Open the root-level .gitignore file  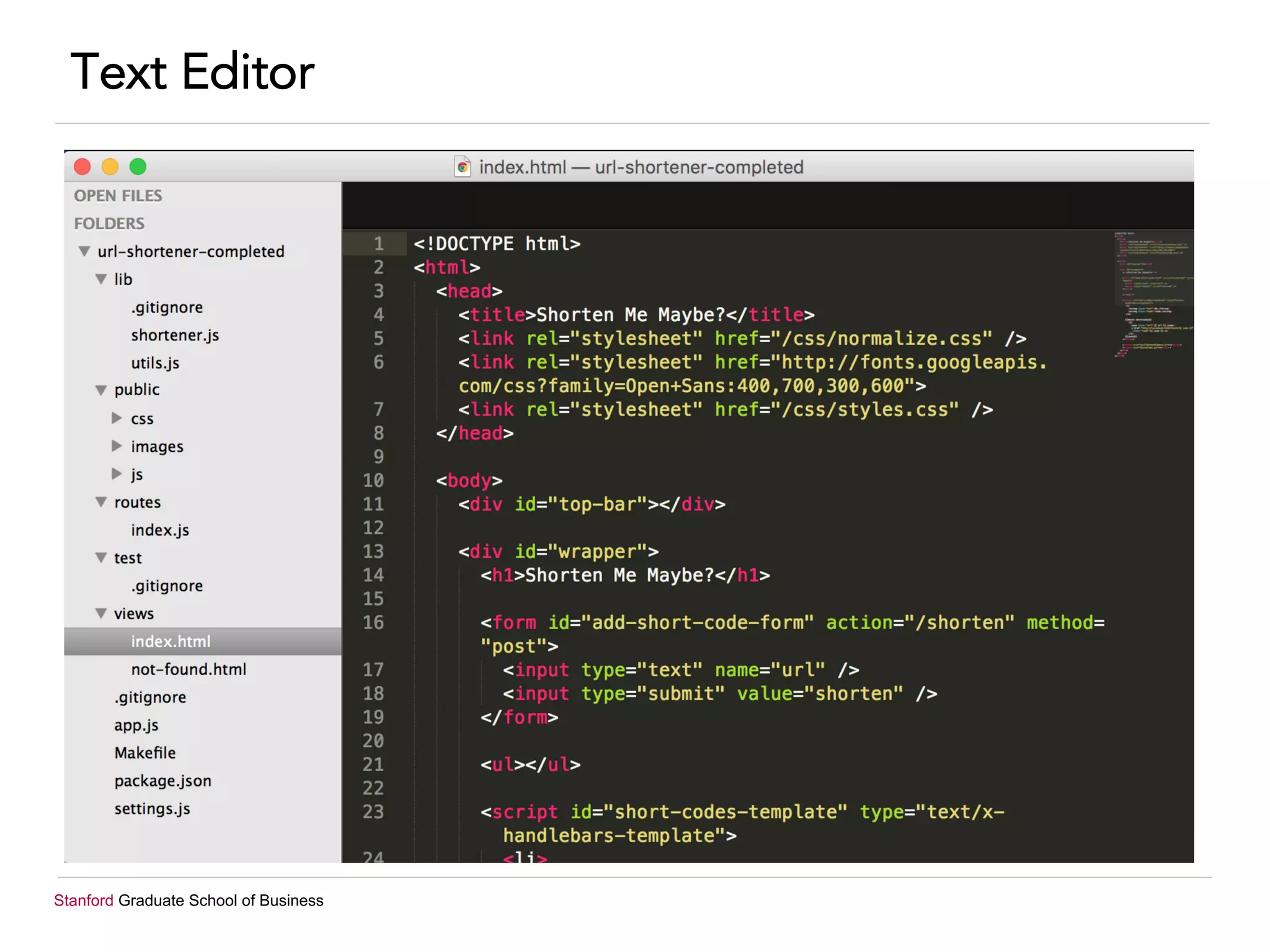coord(150,697)
